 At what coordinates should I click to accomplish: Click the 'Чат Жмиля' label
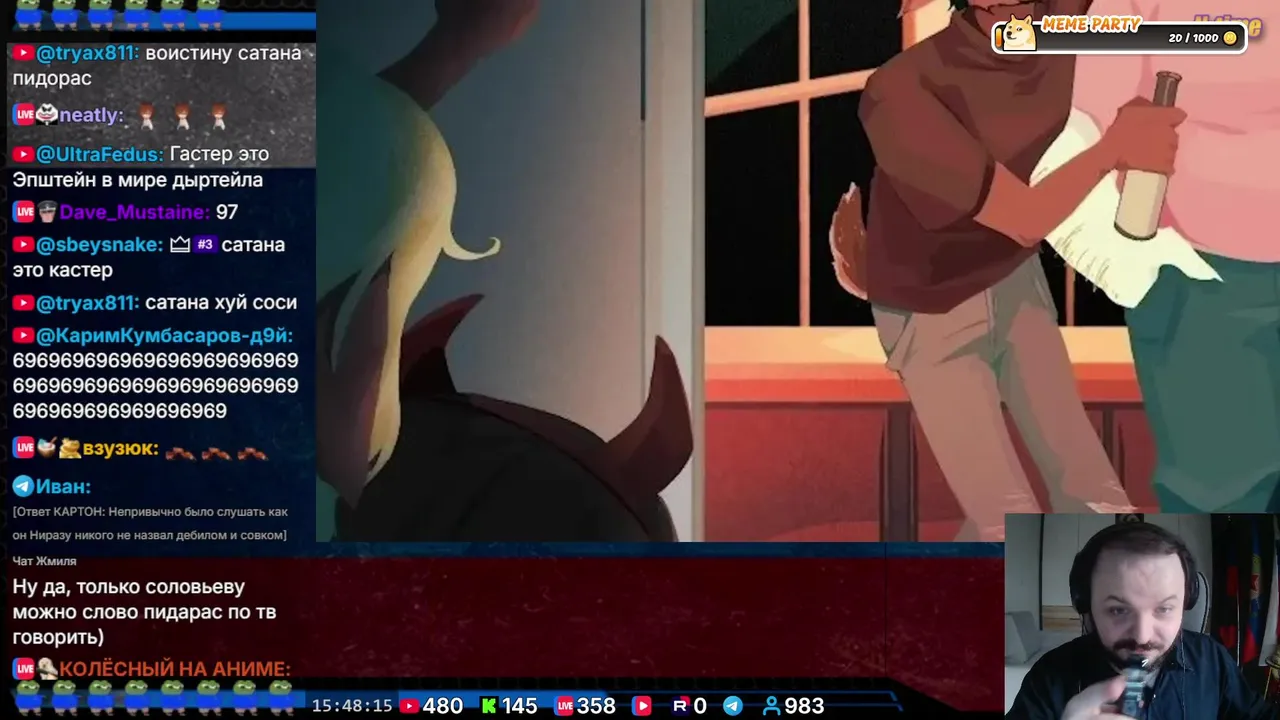point(44,561)
